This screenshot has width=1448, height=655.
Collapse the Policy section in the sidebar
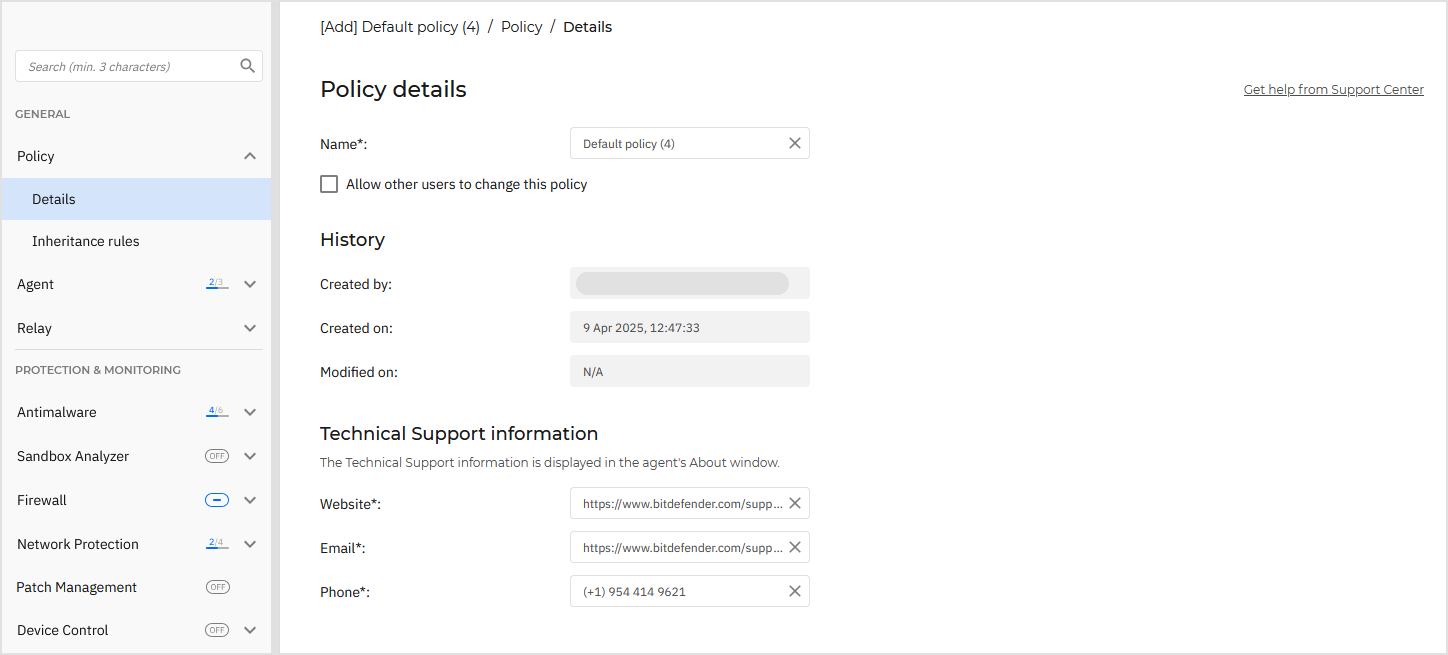pos(250,156)
